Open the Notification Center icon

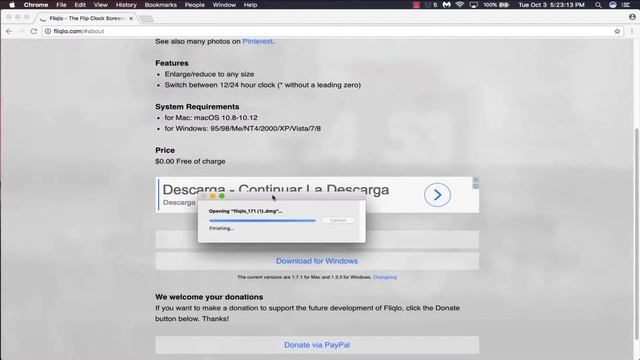point(626,5)
